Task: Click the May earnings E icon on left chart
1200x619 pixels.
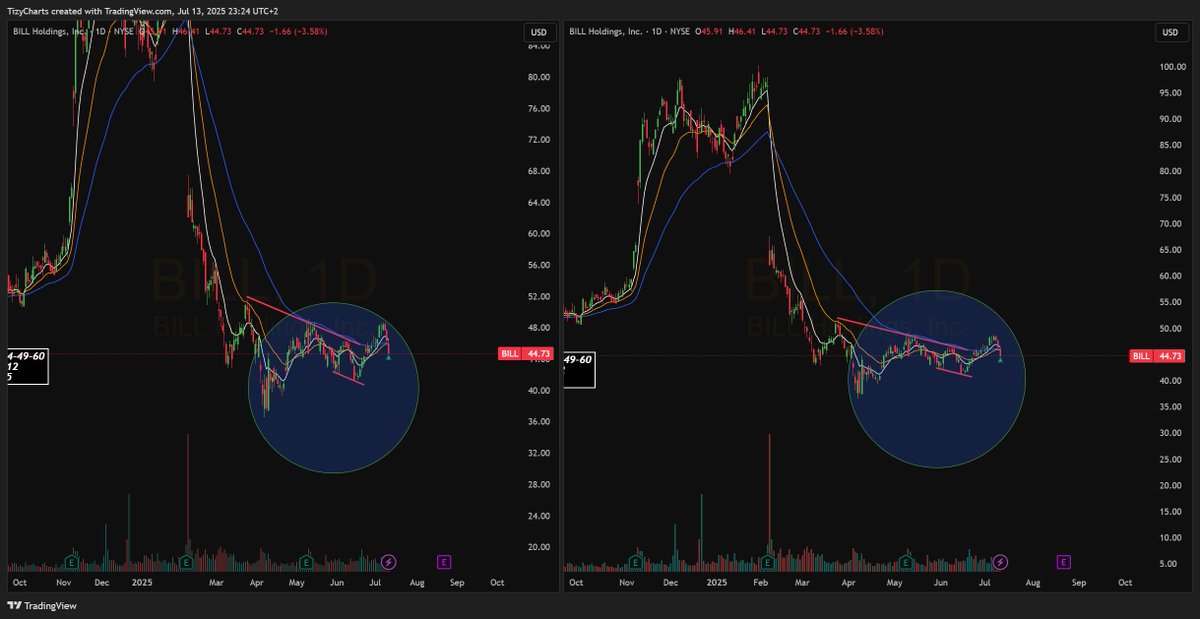Action: click(305, 562)
